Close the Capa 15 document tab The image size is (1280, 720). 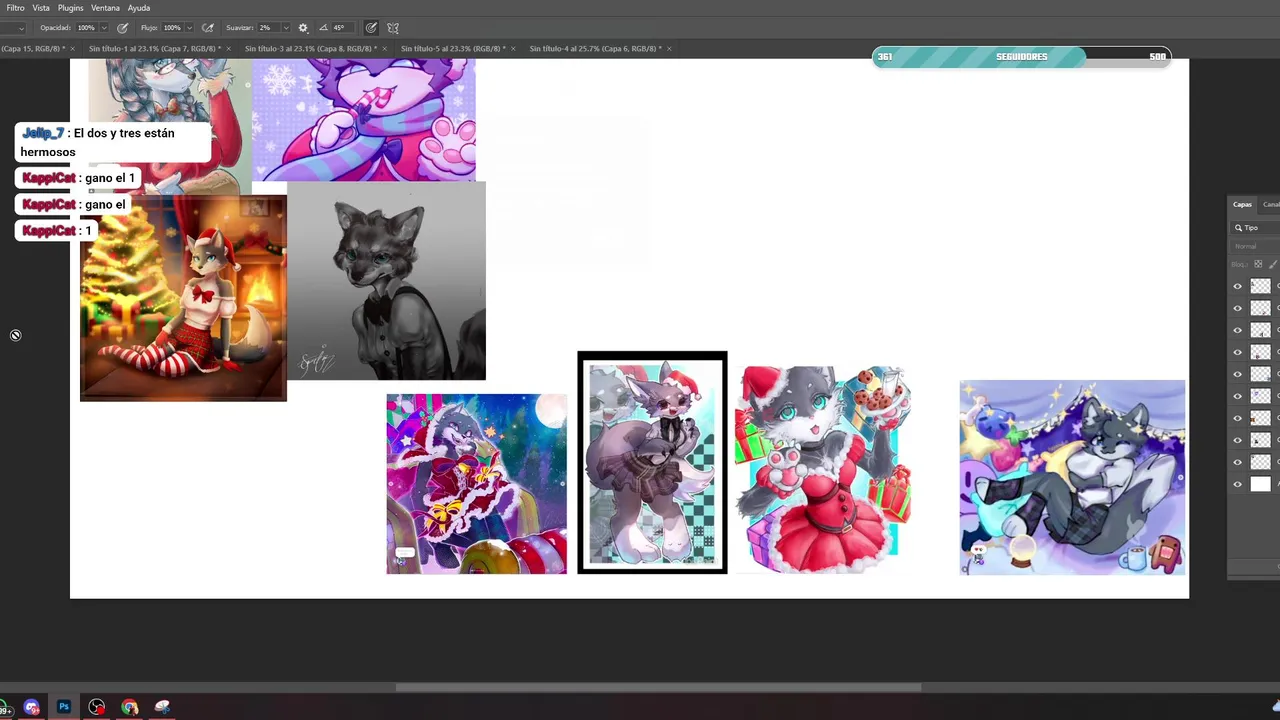pos(72,48)
